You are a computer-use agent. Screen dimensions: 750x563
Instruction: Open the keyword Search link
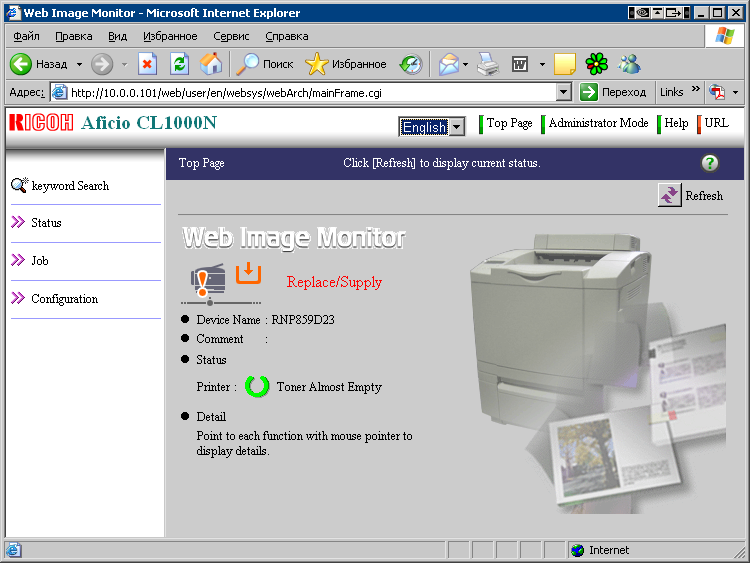pyautogui.click(x=70, y=186)
